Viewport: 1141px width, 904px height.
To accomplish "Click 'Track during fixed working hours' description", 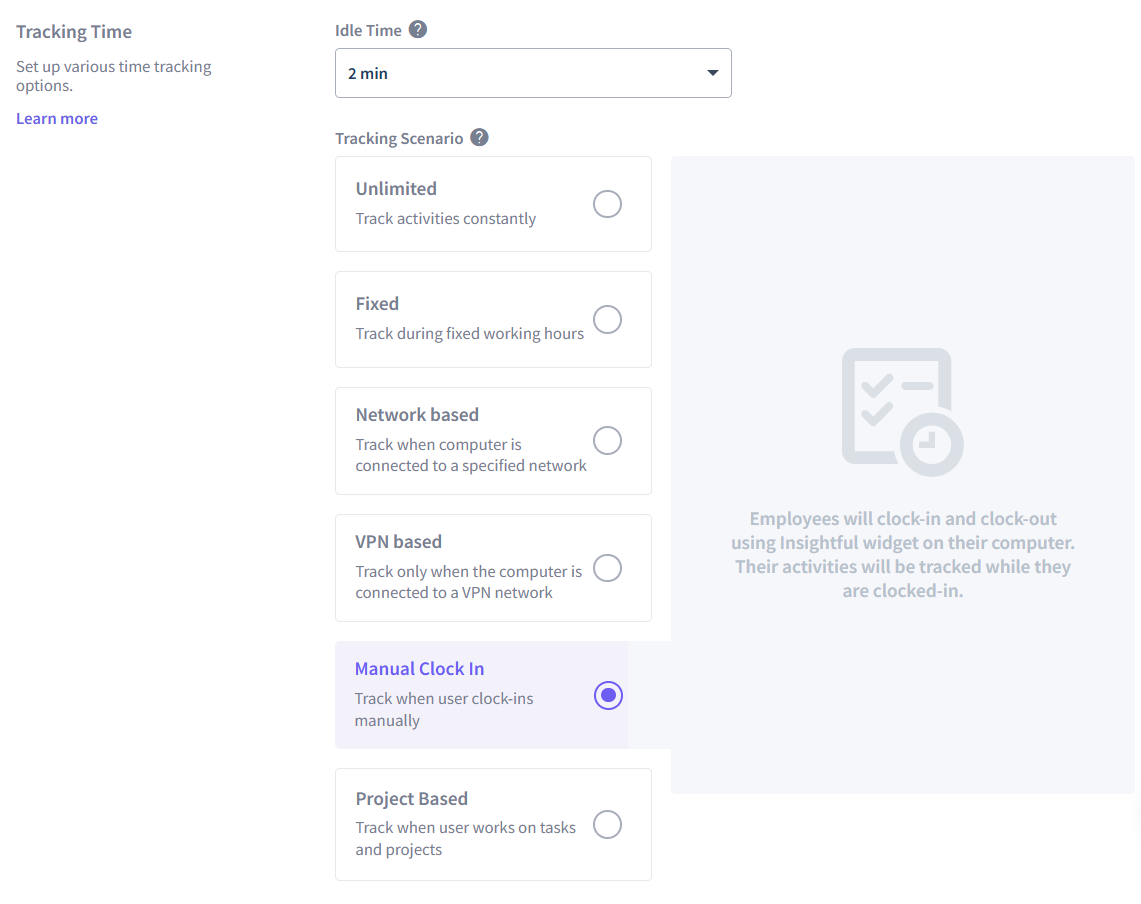I will [470, 333].
